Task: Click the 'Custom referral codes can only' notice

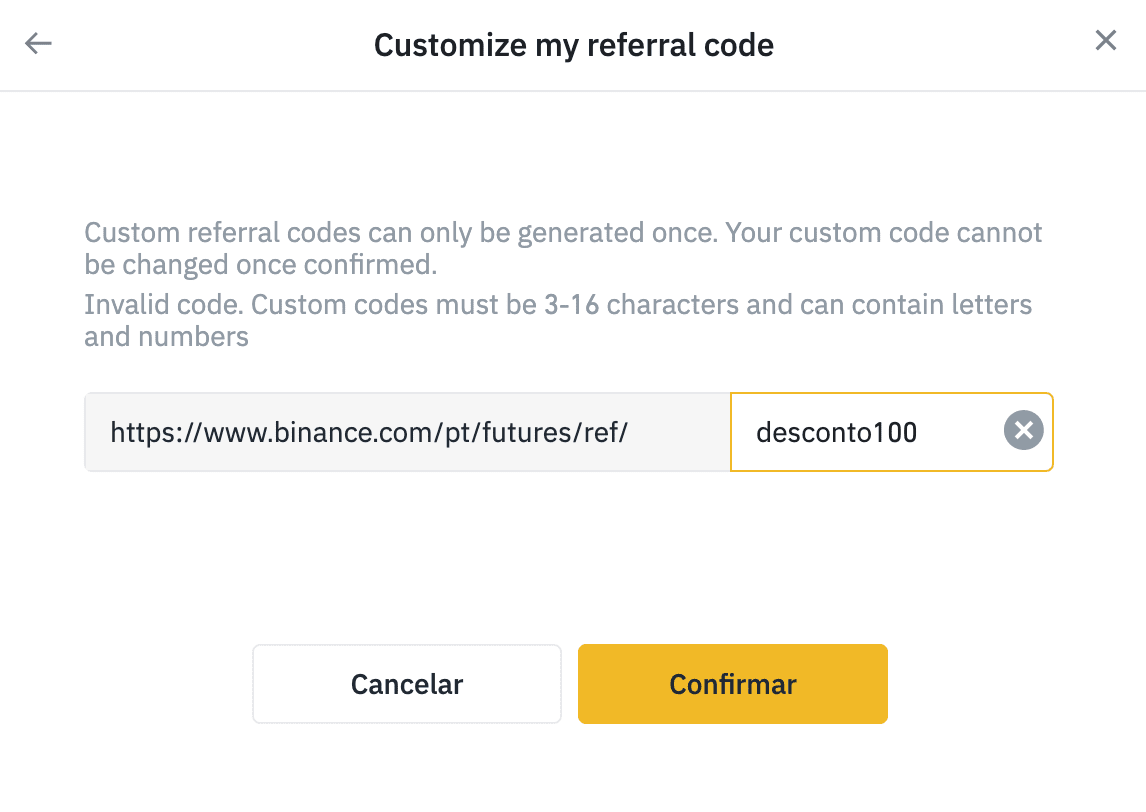Action: coord(563,248)
